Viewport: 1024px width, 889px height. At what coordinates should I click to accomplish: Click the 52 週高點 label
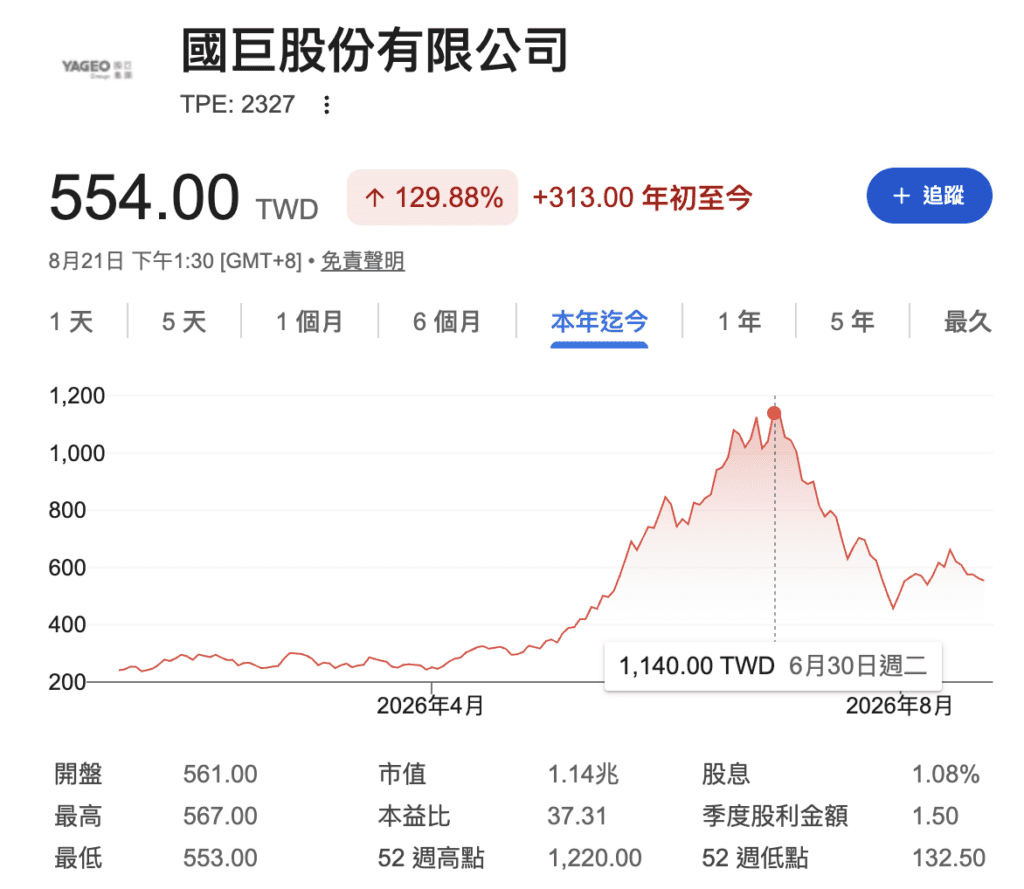pyautogui.click(x=431, y=858)
